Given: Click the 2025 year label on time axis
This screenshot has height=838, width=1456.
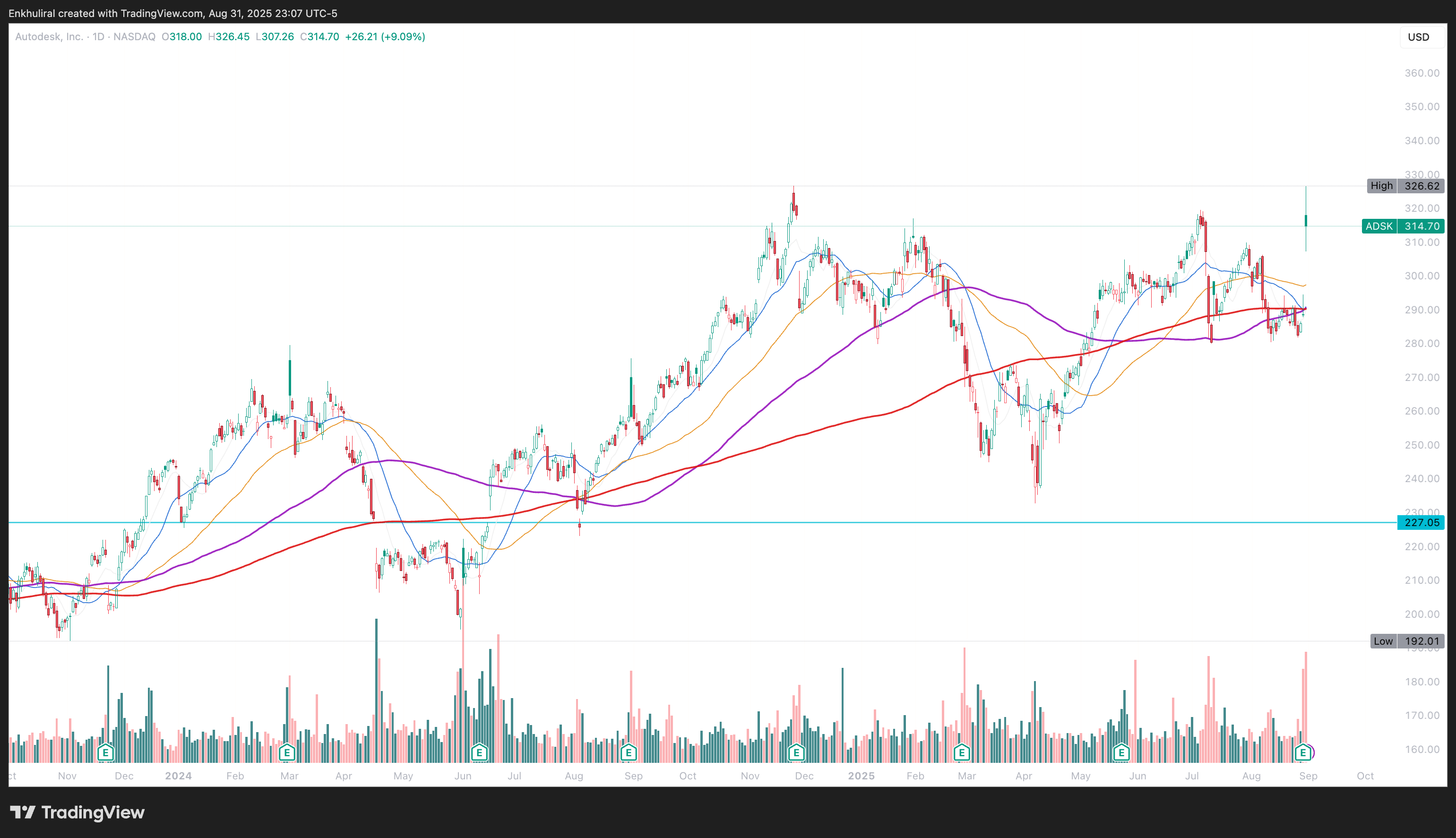Looking at the screenshot, I should click(861, 776).
